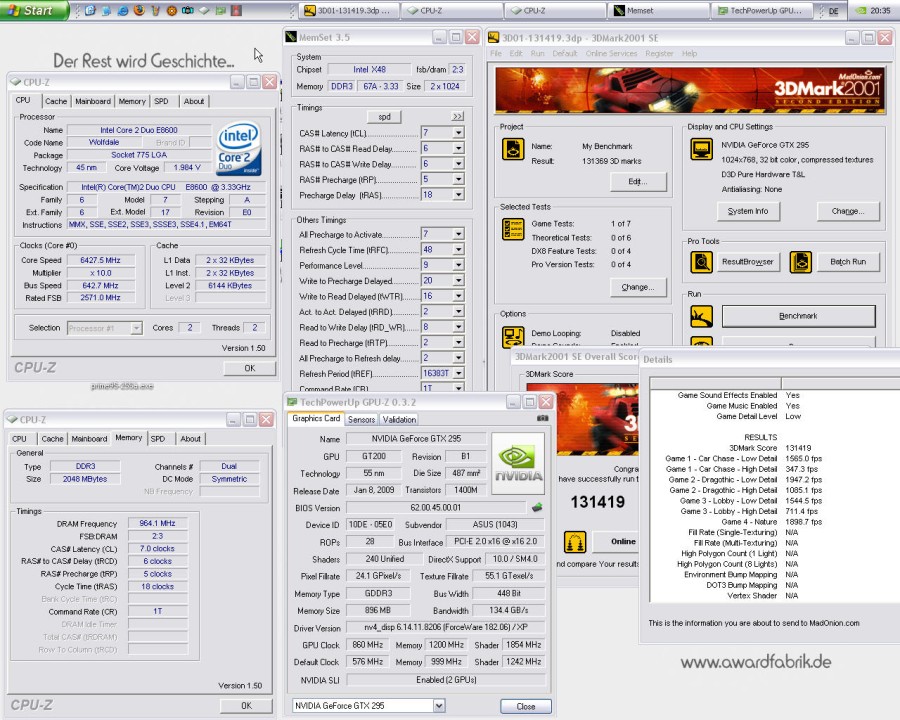This screenshot has width=900, height=720.
Task: Click the GPU-Z Driver Version field
Action: [445, 628]
